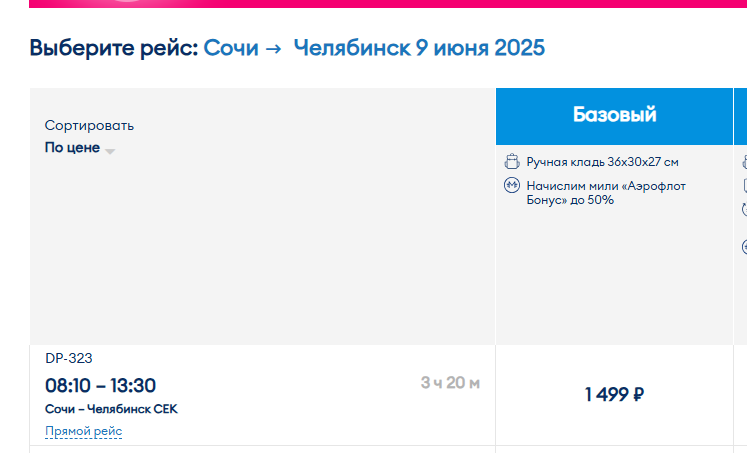Viewport: 747px width, 453px height.
Task: Click the Ручная кладь 36x30x27 см text
Action: pyautogui.click(x=602, y=162)
